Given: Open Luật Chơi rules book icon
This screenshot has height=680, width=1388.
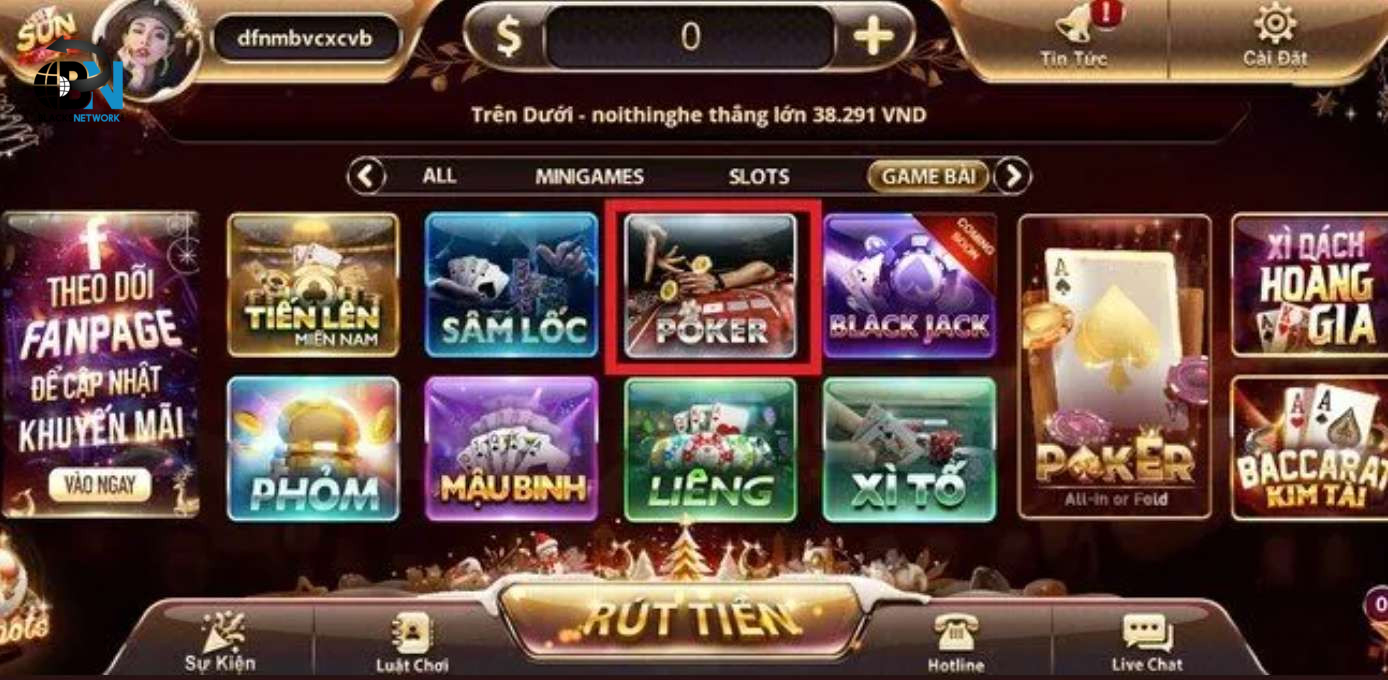Looking at the screenshot, I should 411,632.
